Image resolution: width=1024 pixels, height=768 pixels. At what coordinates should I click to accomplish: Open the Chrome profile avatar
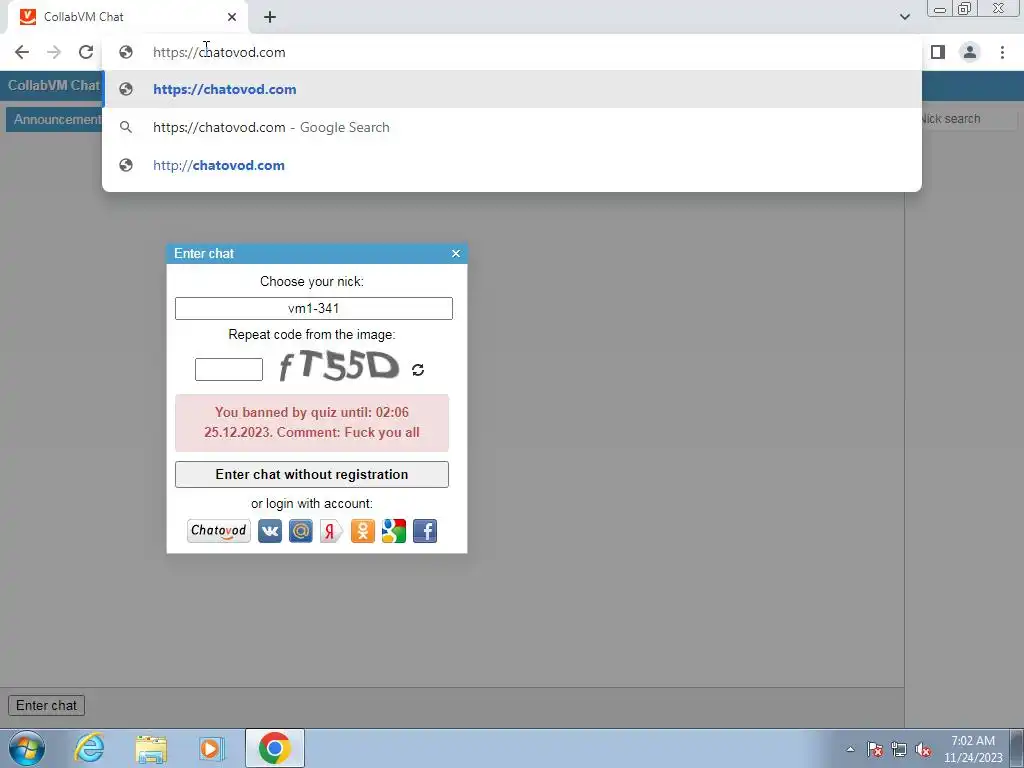coord(970,52)
